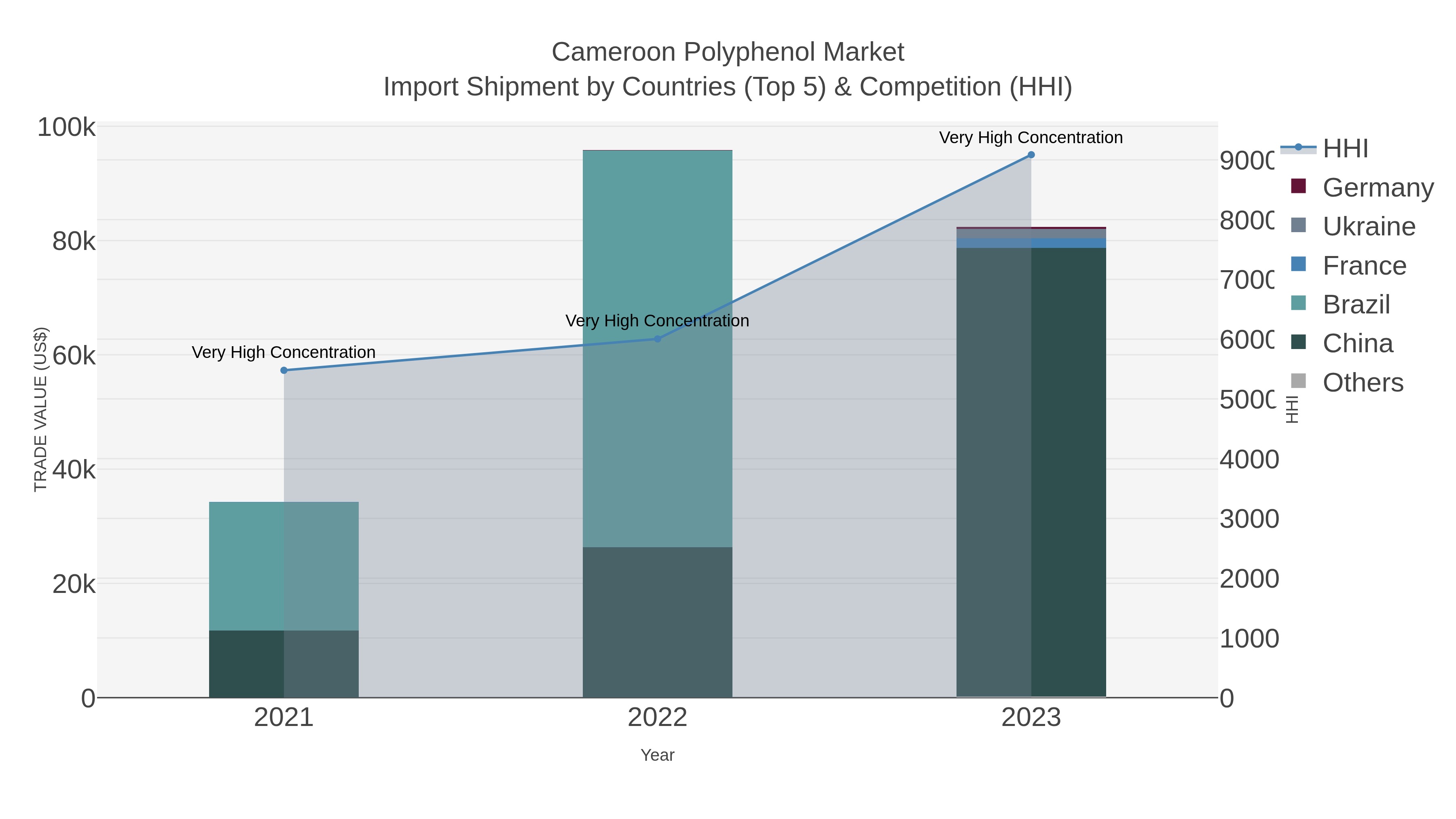Click the France blue legend swatch
This screenshot has width=1456, height=819.
1298,264
